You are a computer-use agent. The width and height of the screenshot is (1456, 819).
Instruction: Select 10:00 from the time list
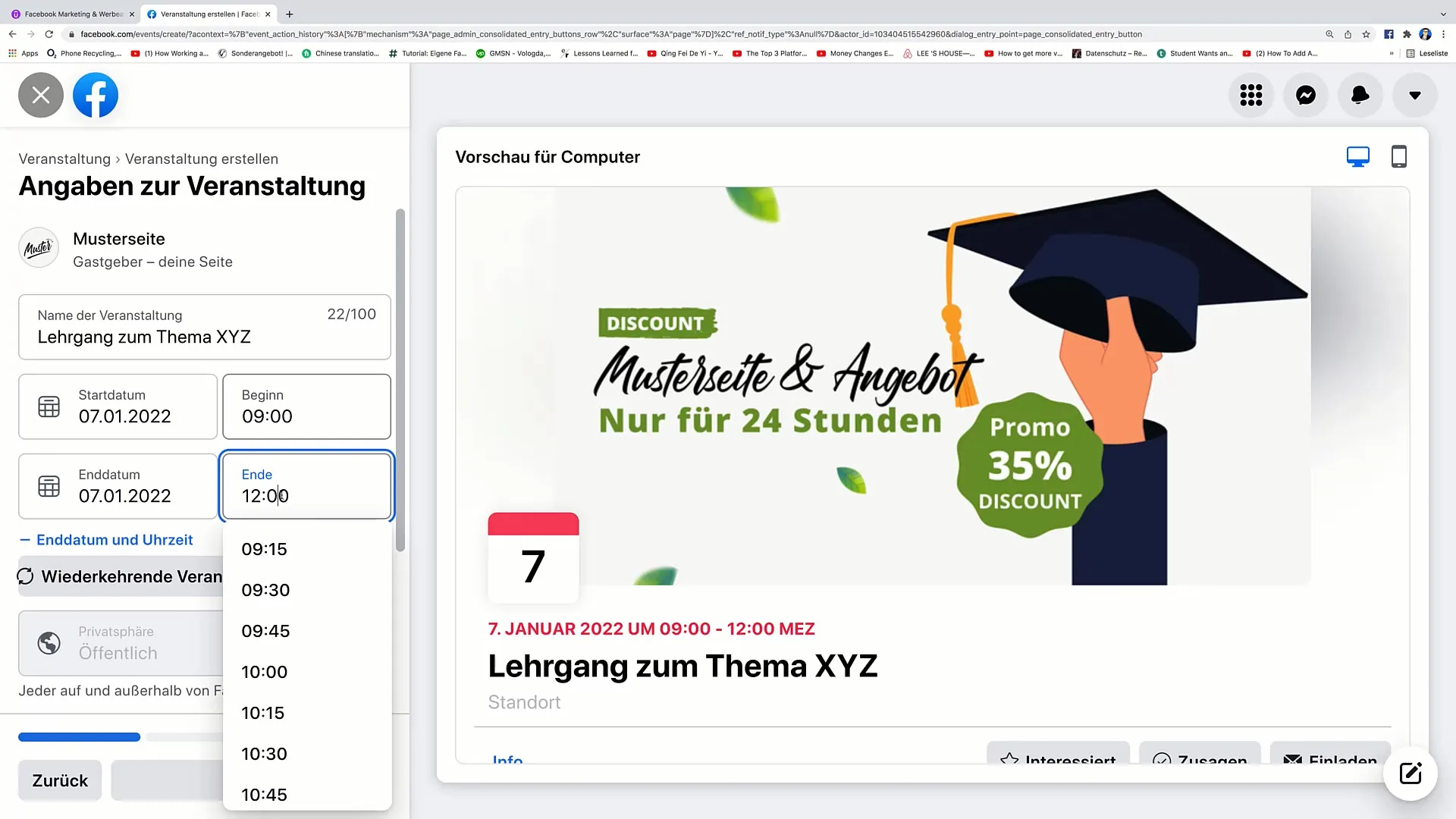click(307, 672)
